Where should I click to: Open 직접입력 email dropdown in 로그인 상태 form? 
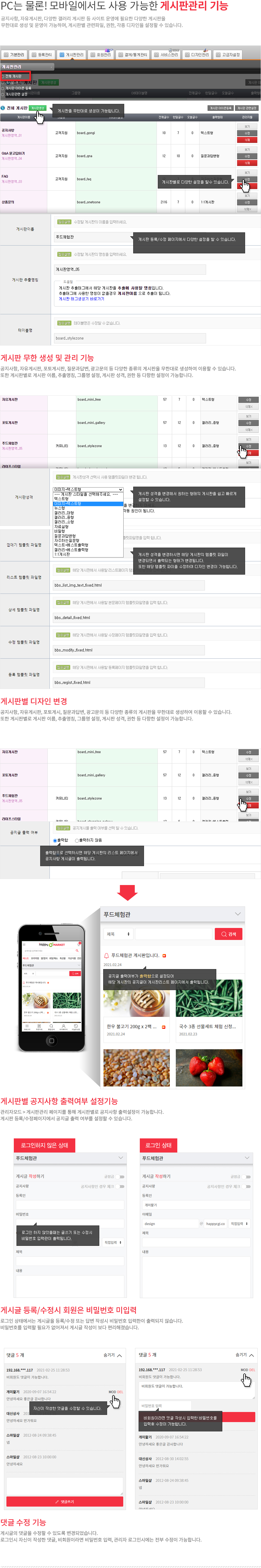click(x=239, y=1223)
